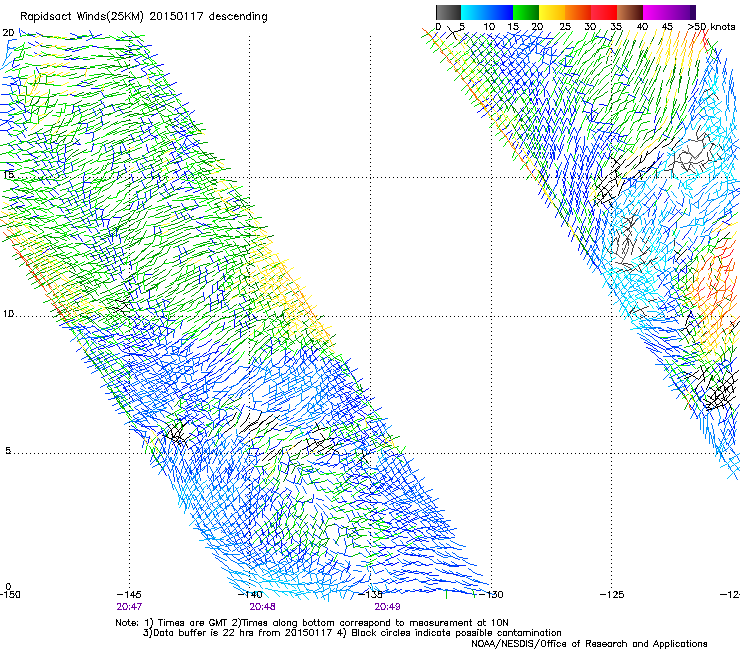Click the legend number 45
This screenshot has height=650, width=740.
point(667,27)
